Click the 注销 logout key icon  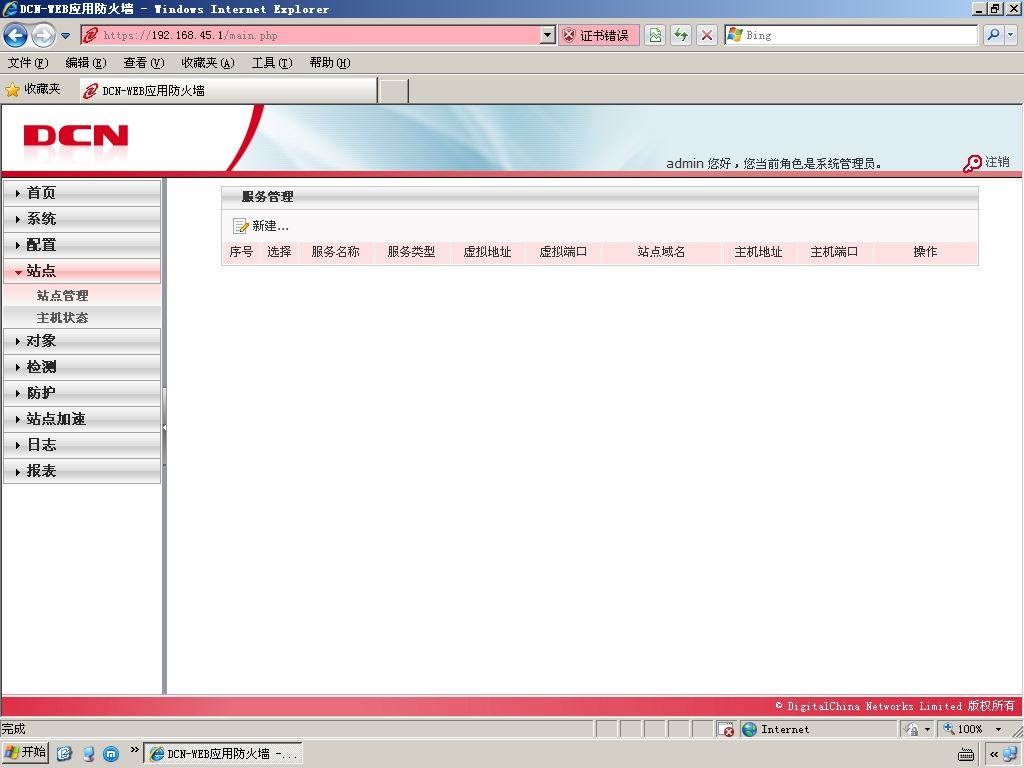(x=972, y=163)
